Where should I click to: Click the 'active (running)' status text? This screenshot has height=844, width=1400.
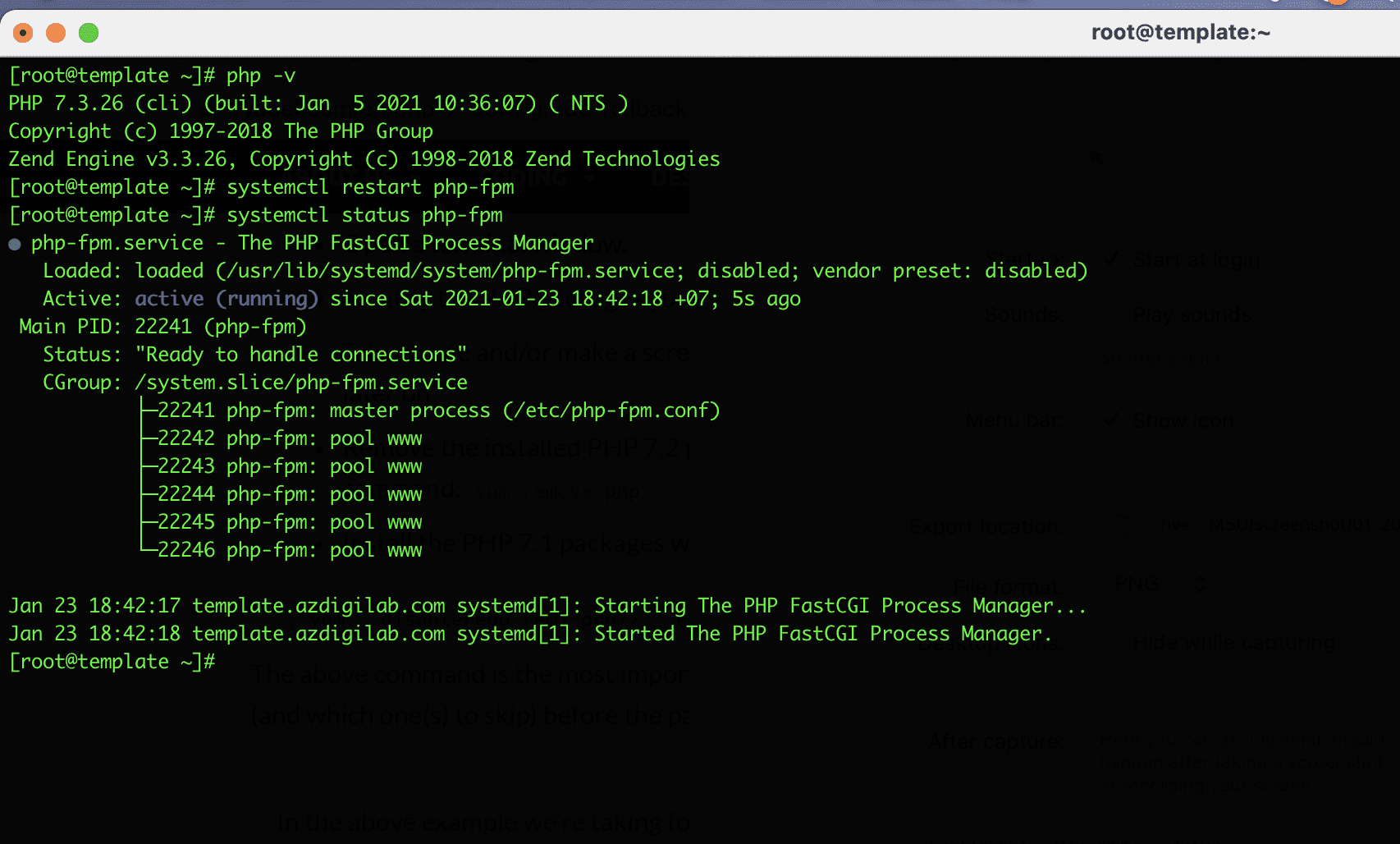point(226,299)
